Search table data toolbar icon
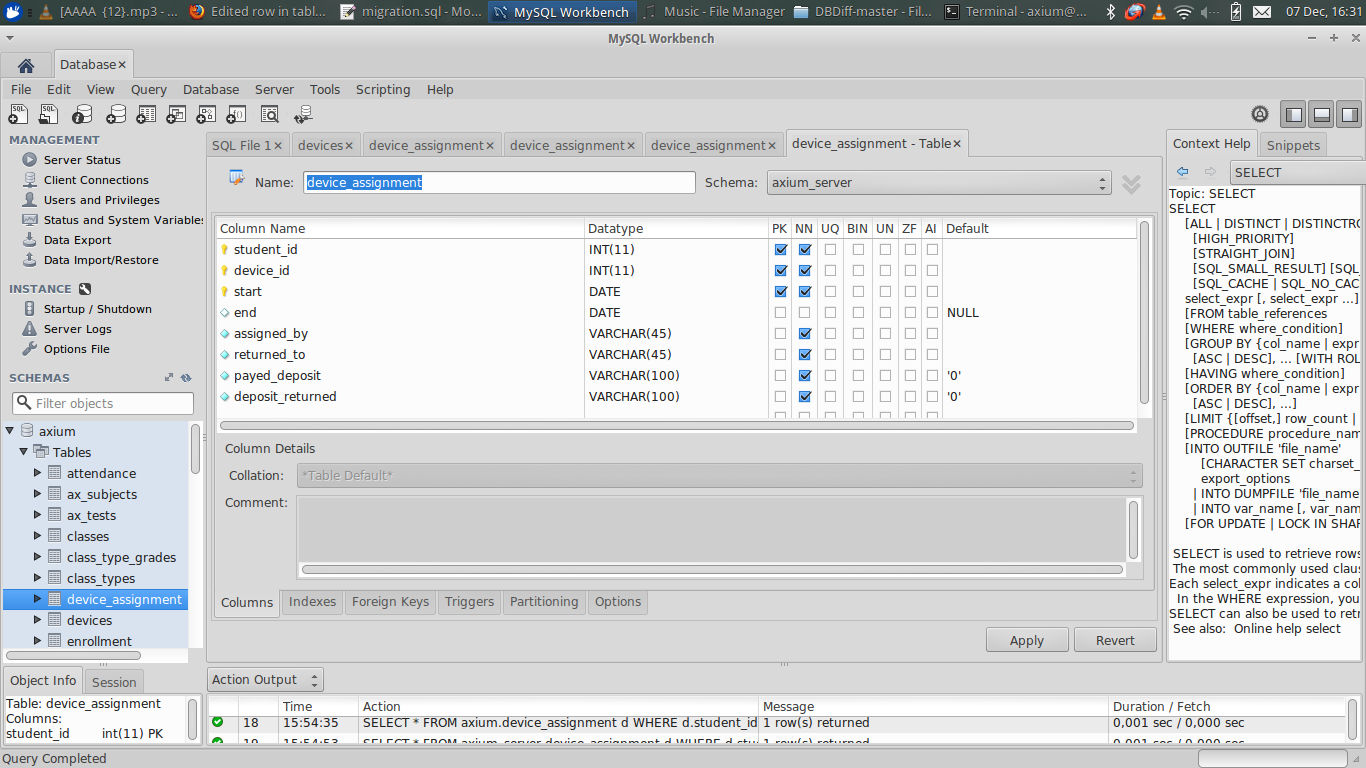Viewport: 1366px width, 768px height. (270, 114)
